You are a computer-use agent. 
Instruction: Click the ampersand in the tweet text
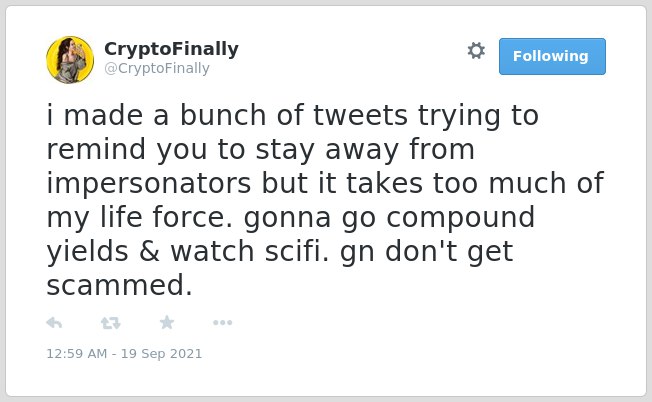tap(150, 252)
